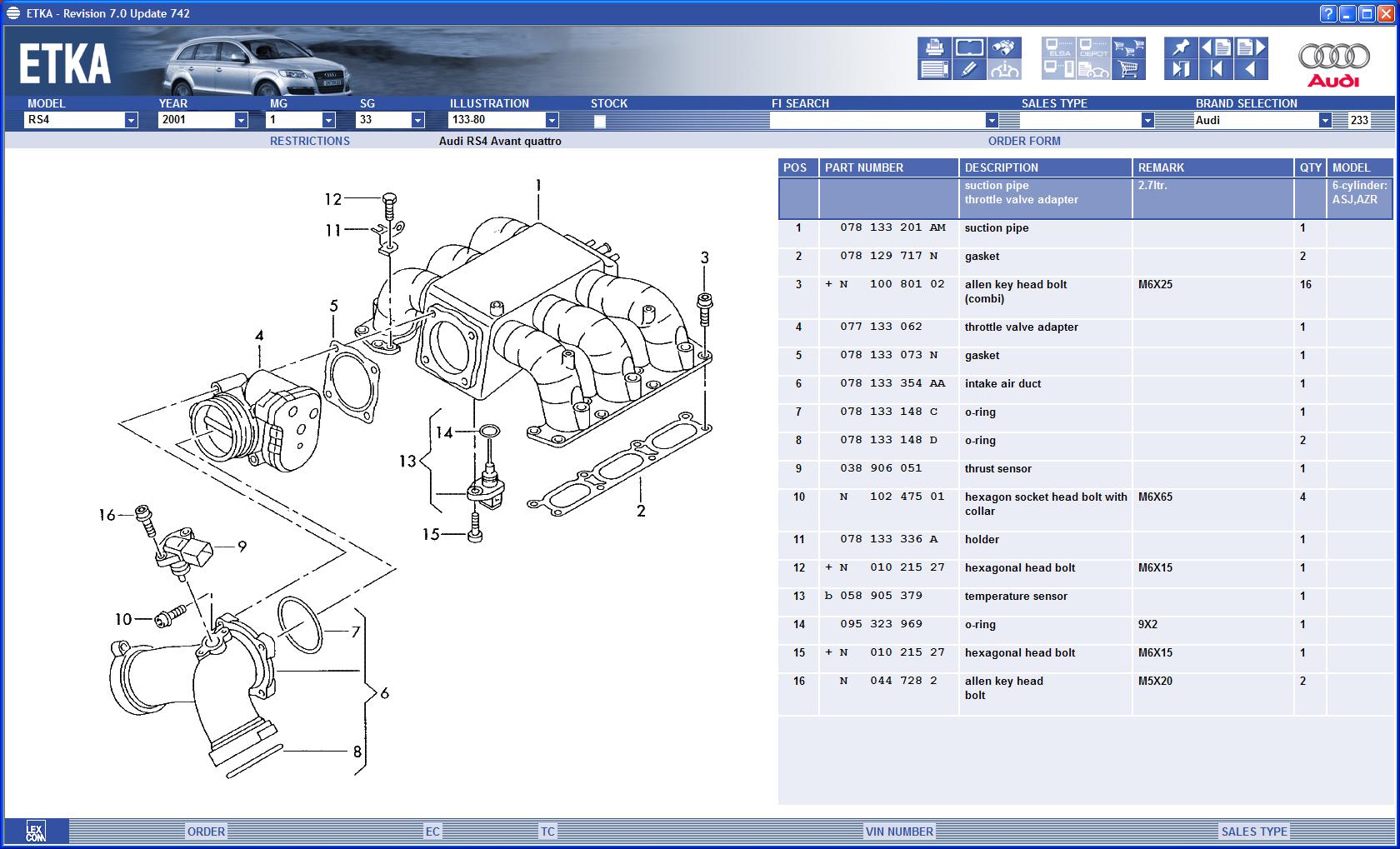Click the pencil edit icon
This screenshot has width=1400, height=849.
969,70
